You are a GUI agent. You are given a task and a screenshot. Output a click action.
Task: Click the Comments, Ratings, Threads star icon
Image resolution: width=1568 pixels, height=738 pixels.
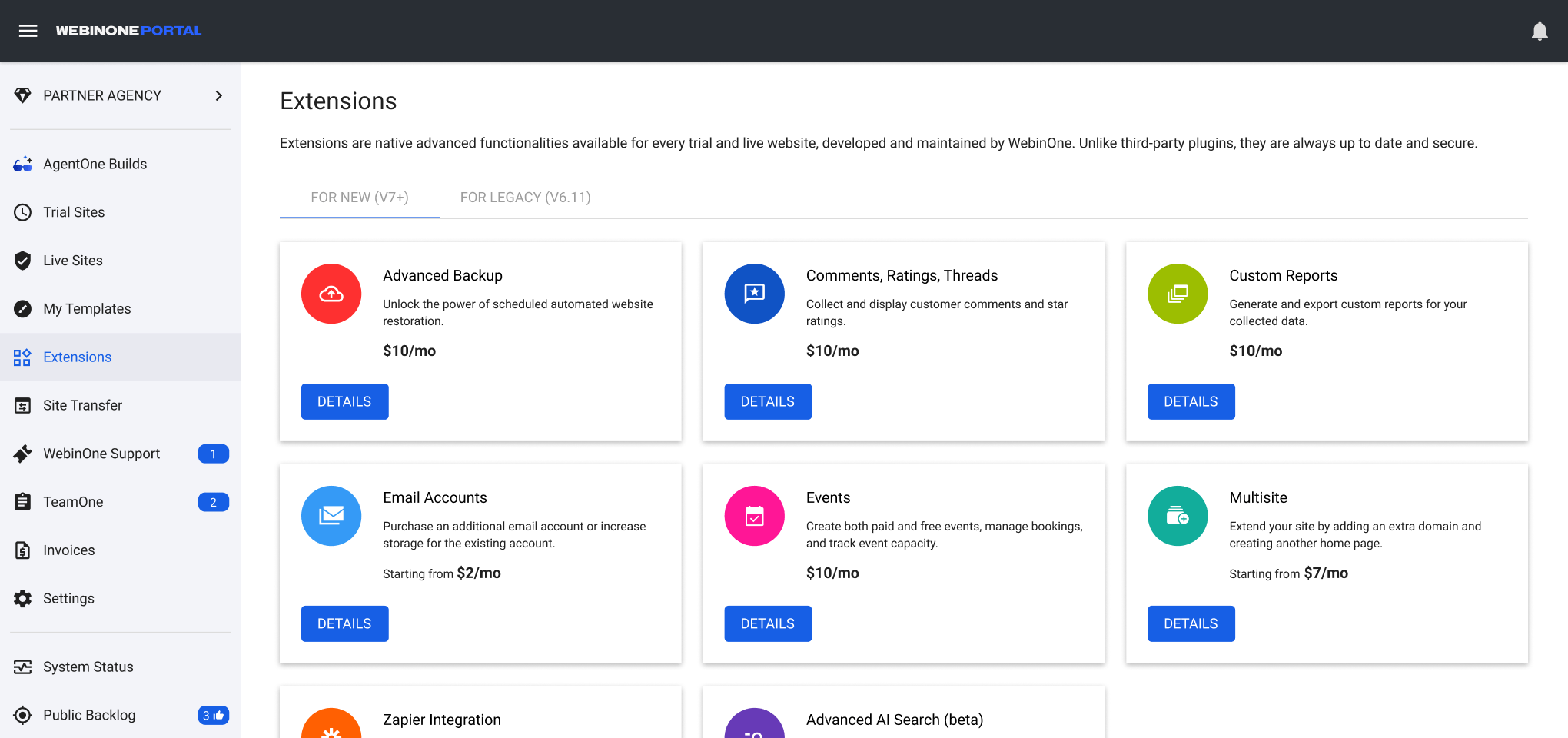pos(755,294)
